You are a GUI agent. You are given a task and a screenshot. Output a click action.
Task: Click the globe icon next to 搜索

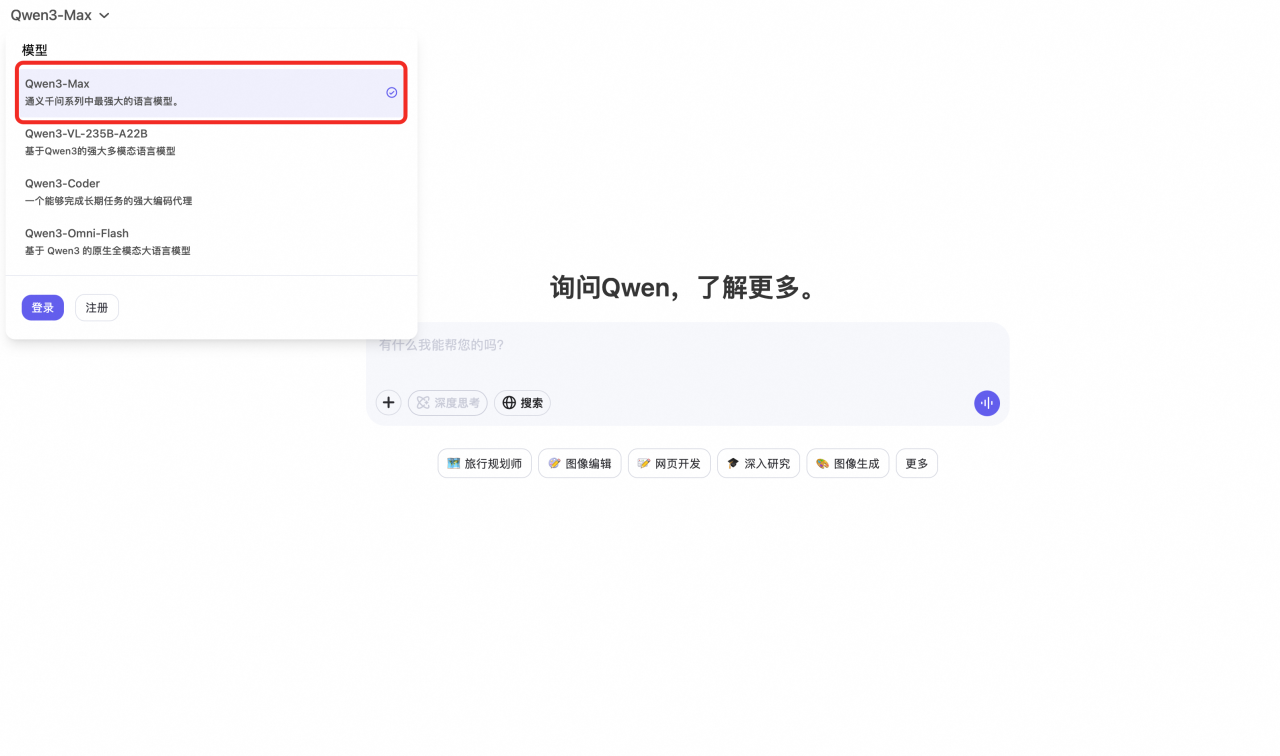coord(508,402)
